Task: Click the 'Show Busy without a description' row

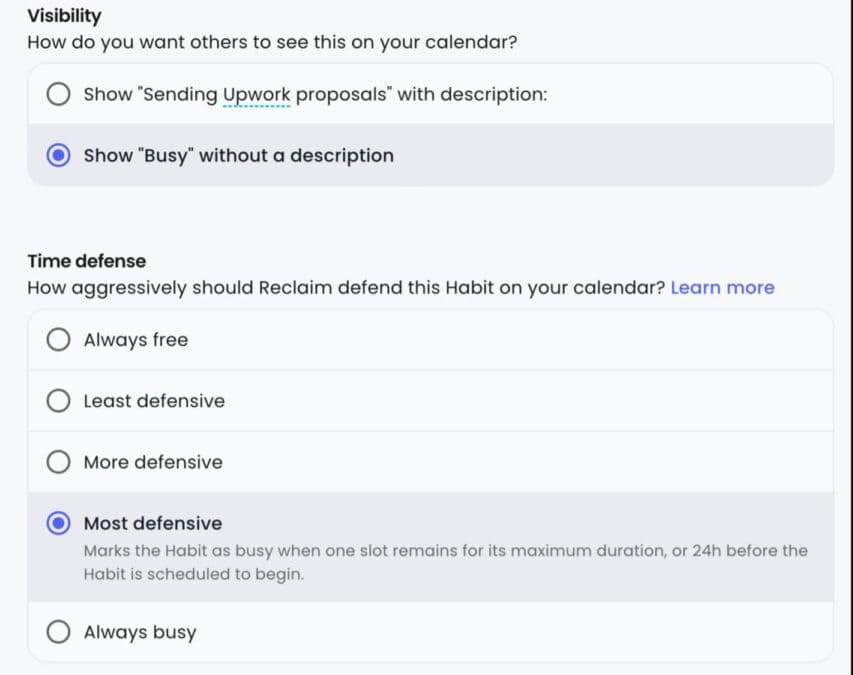Action: 236,156
